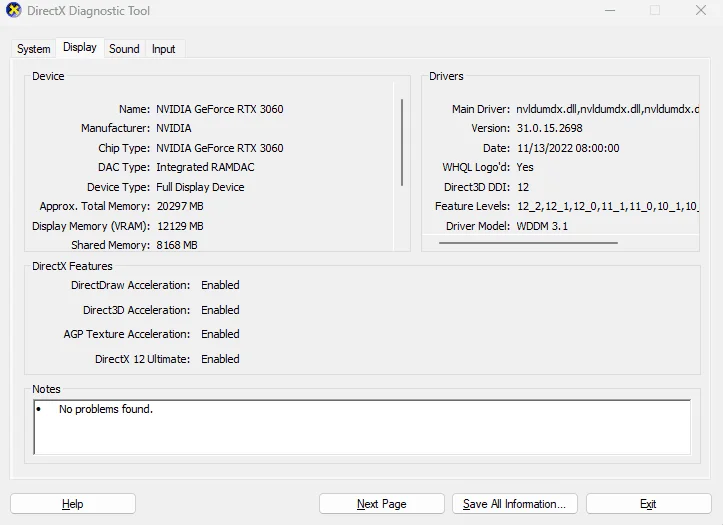Viewport: 723px width, 525px height.
Task: Click Direct3D DDI value '12'
Action: pyautogui.click(x=523, y=187)
